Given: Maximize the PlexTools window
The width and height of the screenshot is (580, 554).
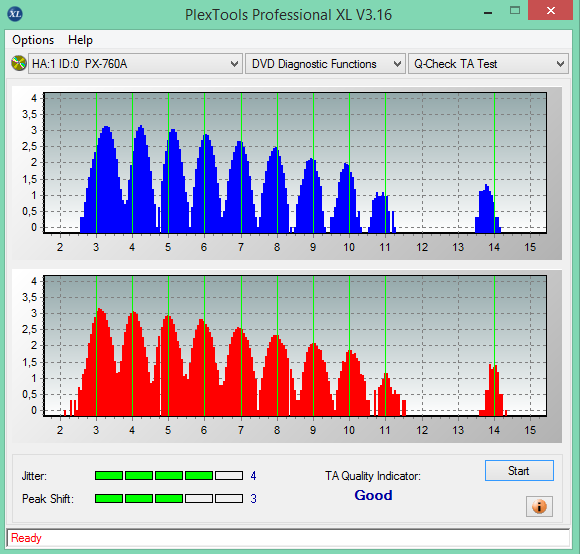Looking at the screenshot, I should click(515, 11).
